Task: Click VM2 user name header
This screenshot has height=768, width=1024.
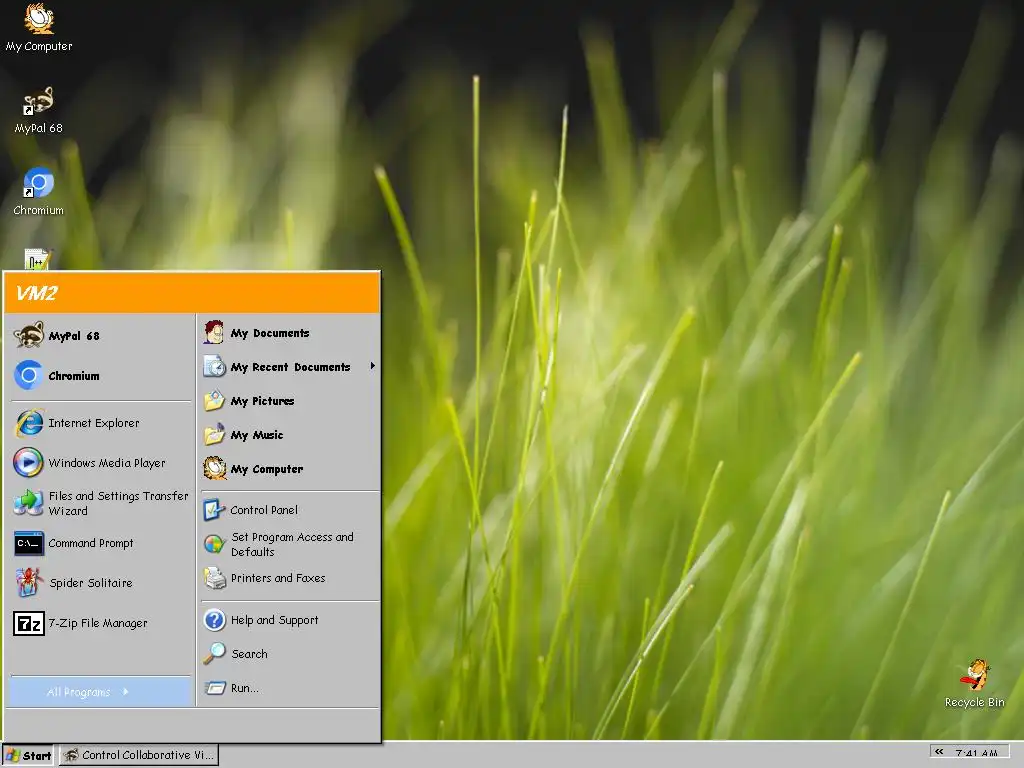Action: click(37, 293)
